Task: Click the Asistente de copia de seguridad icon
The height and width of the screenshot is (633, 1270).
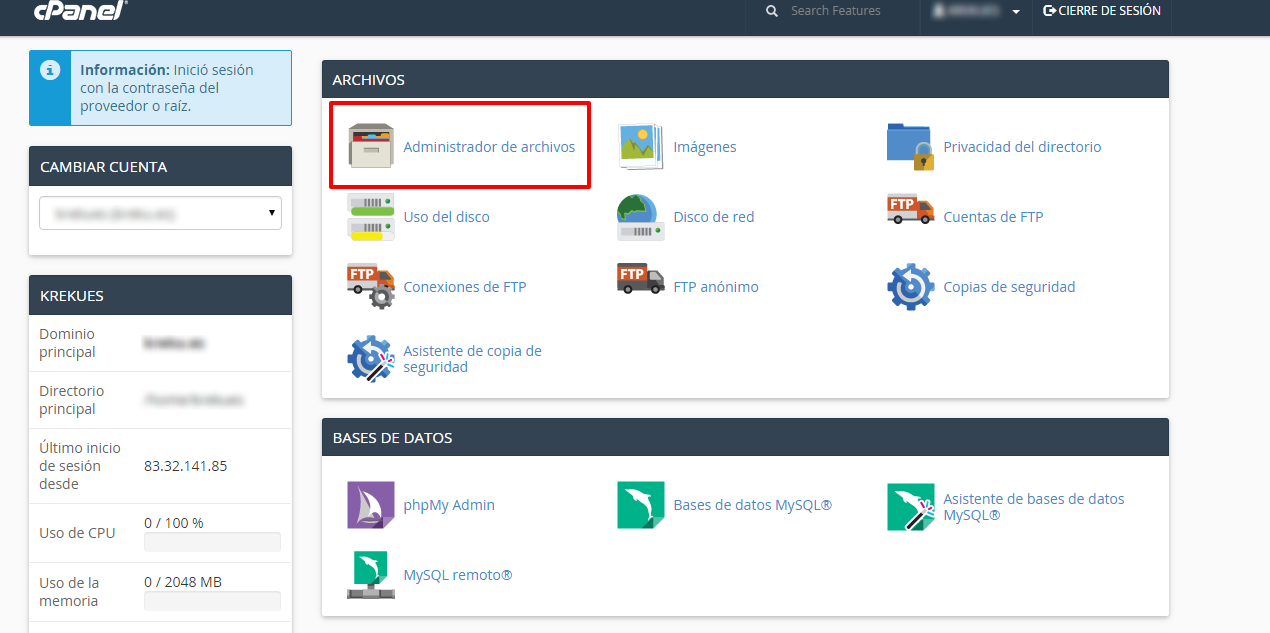Action: (x=370, y=358)
